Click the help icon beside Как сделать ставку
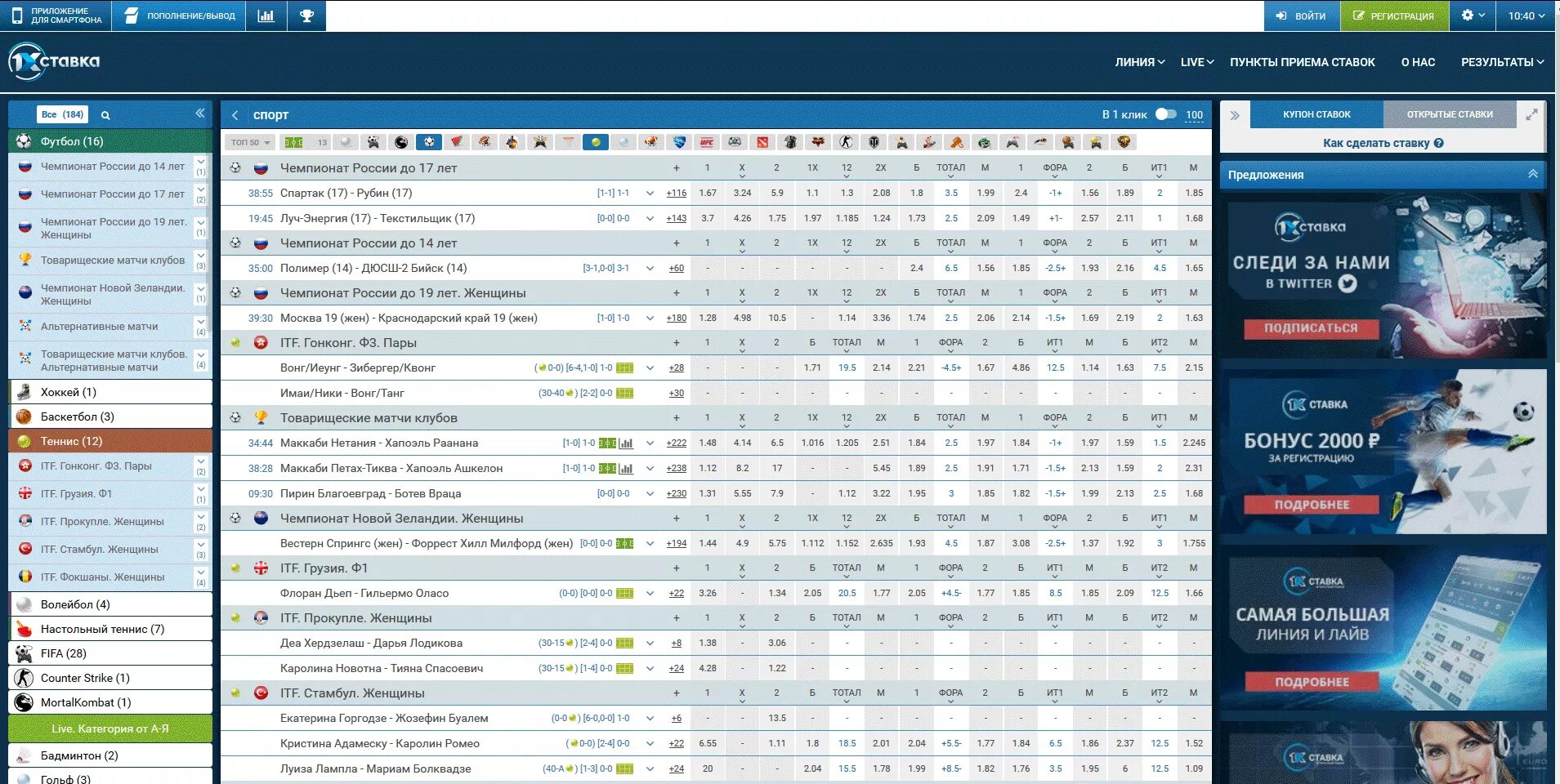The height and width of the screenshot is (784, 1560). click(x=1439, y=143)
